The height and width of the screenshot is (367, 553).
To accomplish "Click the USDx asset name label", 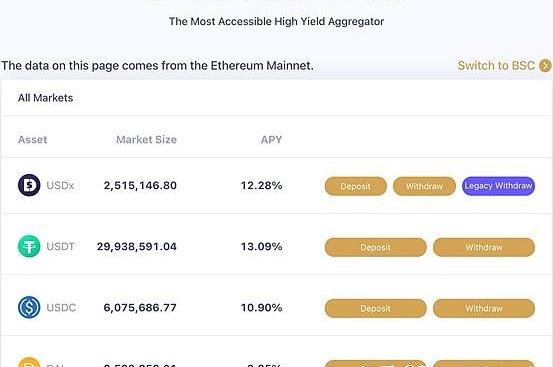I will tap(60, 185).
